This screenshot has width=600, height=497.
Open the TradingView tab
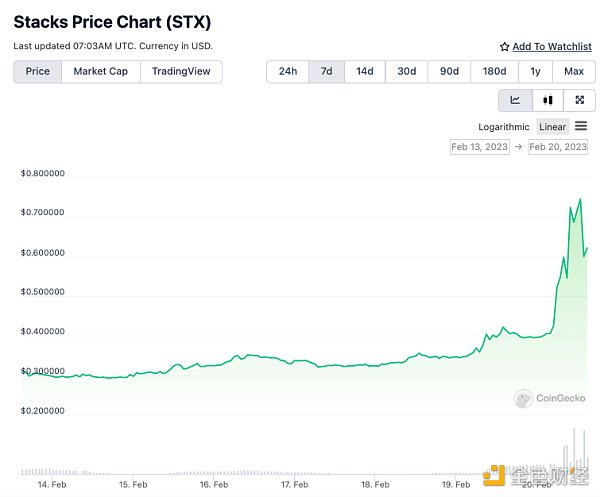point(181,71)
